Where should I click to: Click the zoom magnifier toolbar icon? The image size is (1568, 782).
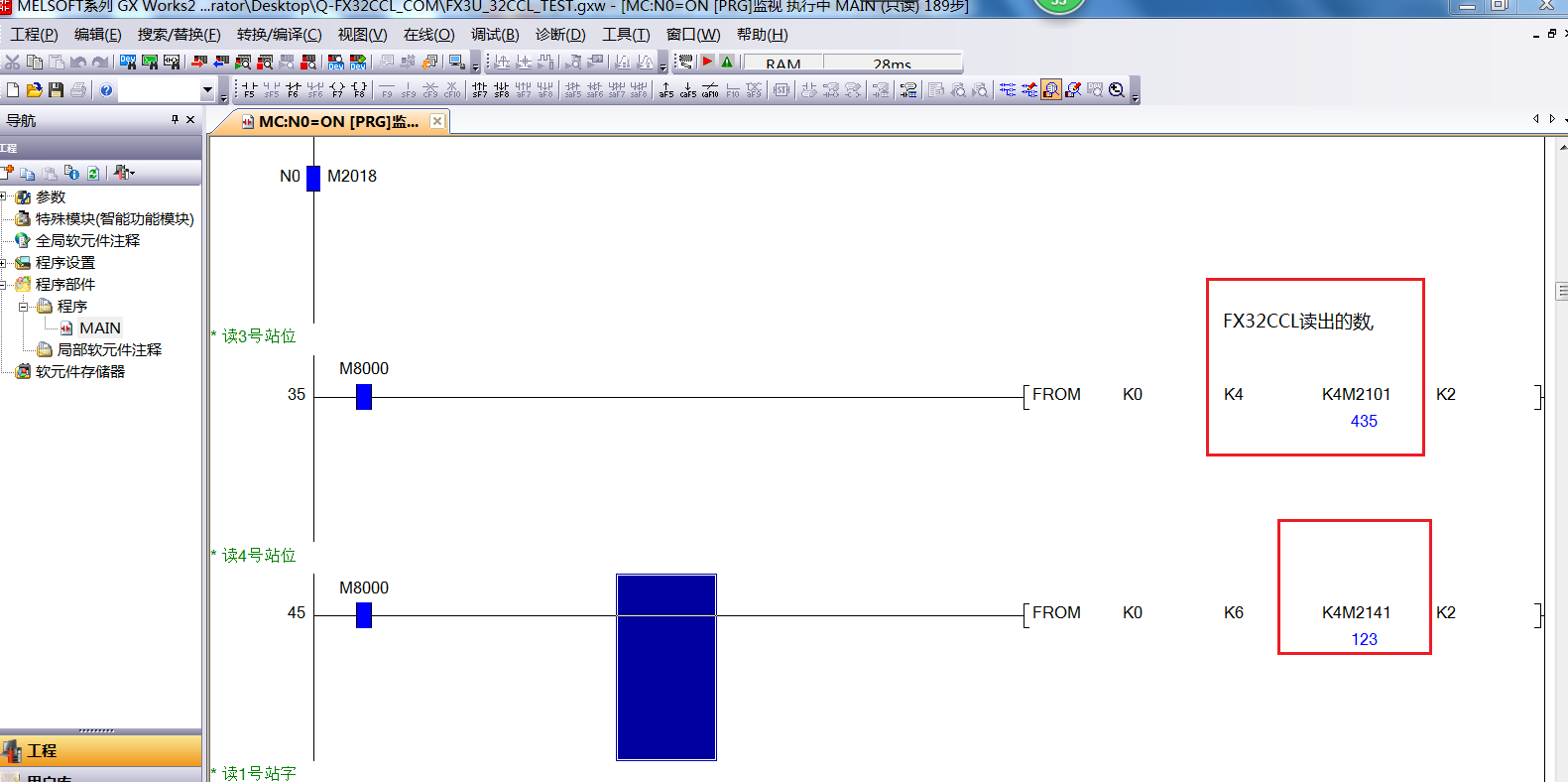pyautogui.click(x=1117, y=90)
